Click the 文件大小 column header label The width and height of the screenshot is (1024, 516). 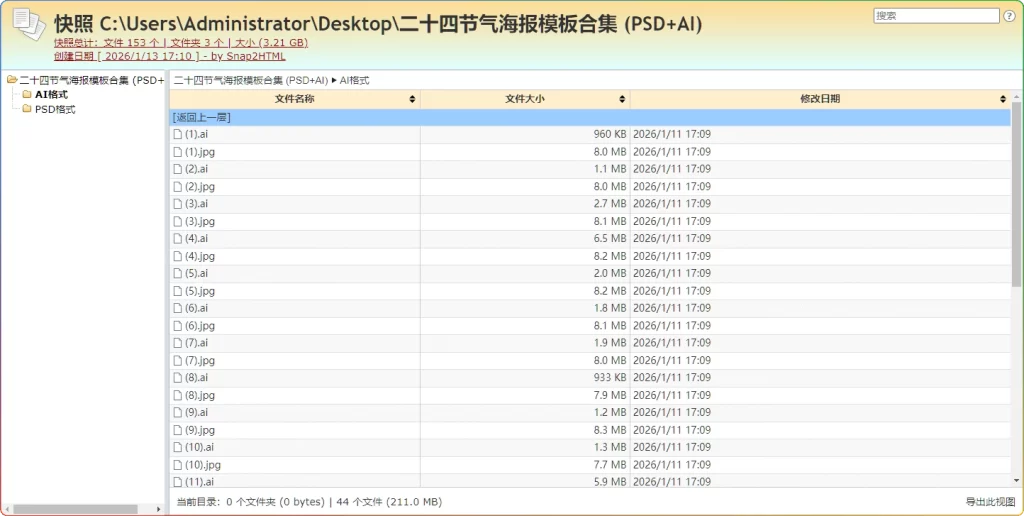pyautogui.click(x=525, y=99)
